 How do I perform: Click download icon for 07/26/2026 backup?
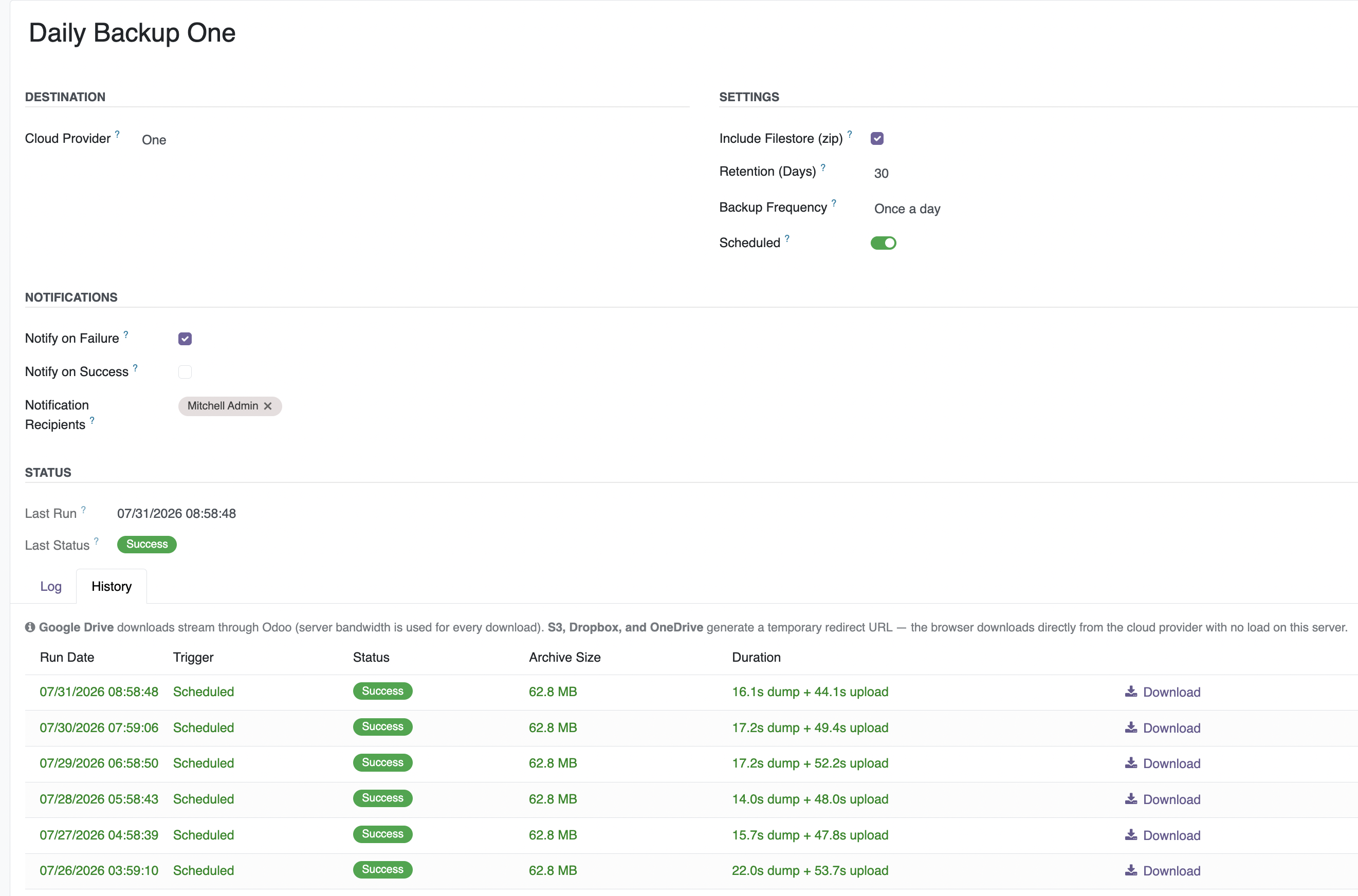point(1130,870)
